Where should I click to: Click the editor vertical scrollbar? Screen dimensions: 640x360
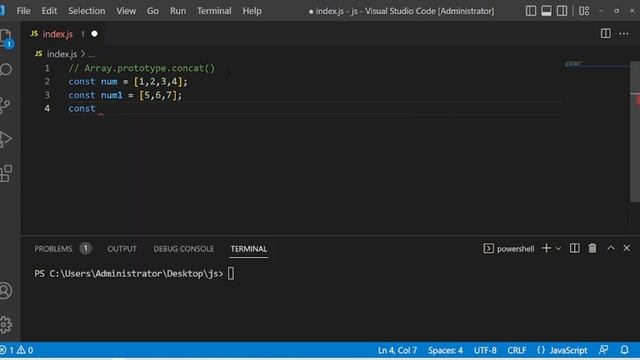(x=635, y=131)
